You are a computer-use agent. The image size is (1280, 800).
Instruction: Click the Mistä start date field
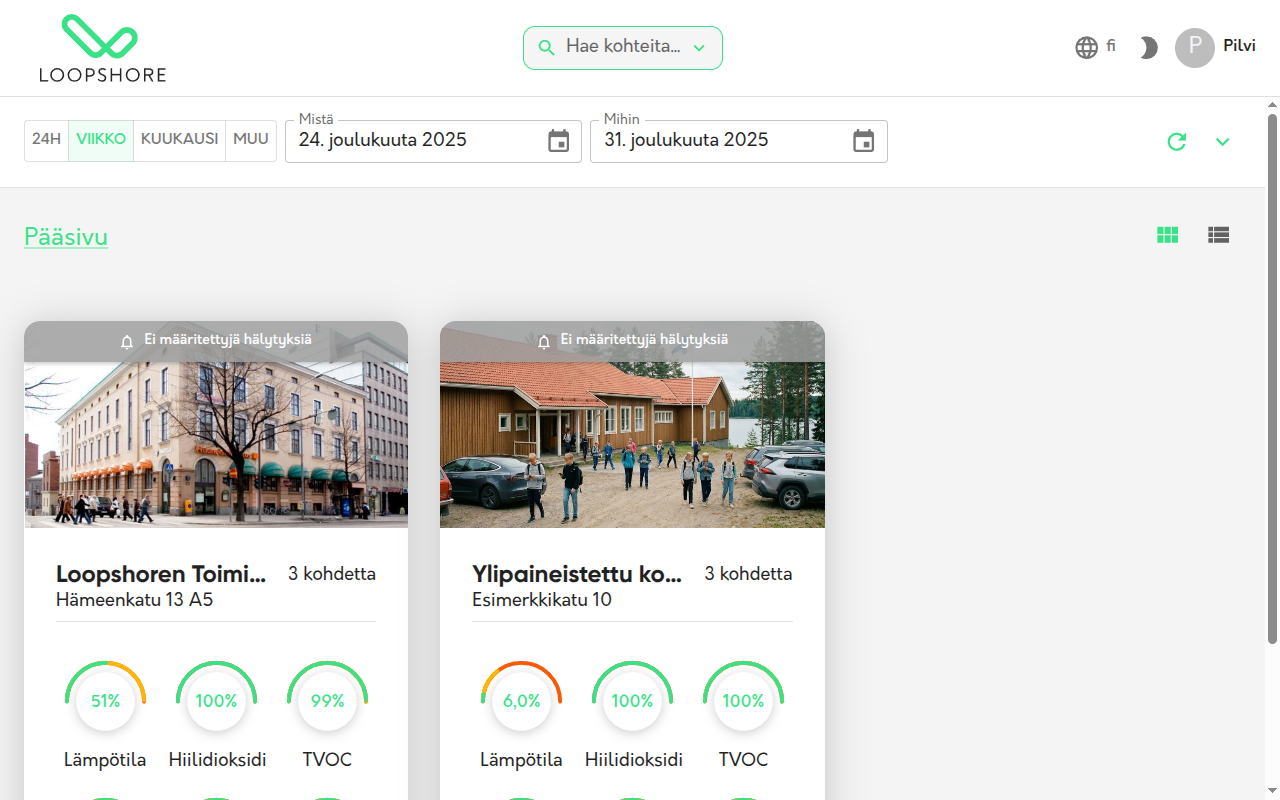433,141
